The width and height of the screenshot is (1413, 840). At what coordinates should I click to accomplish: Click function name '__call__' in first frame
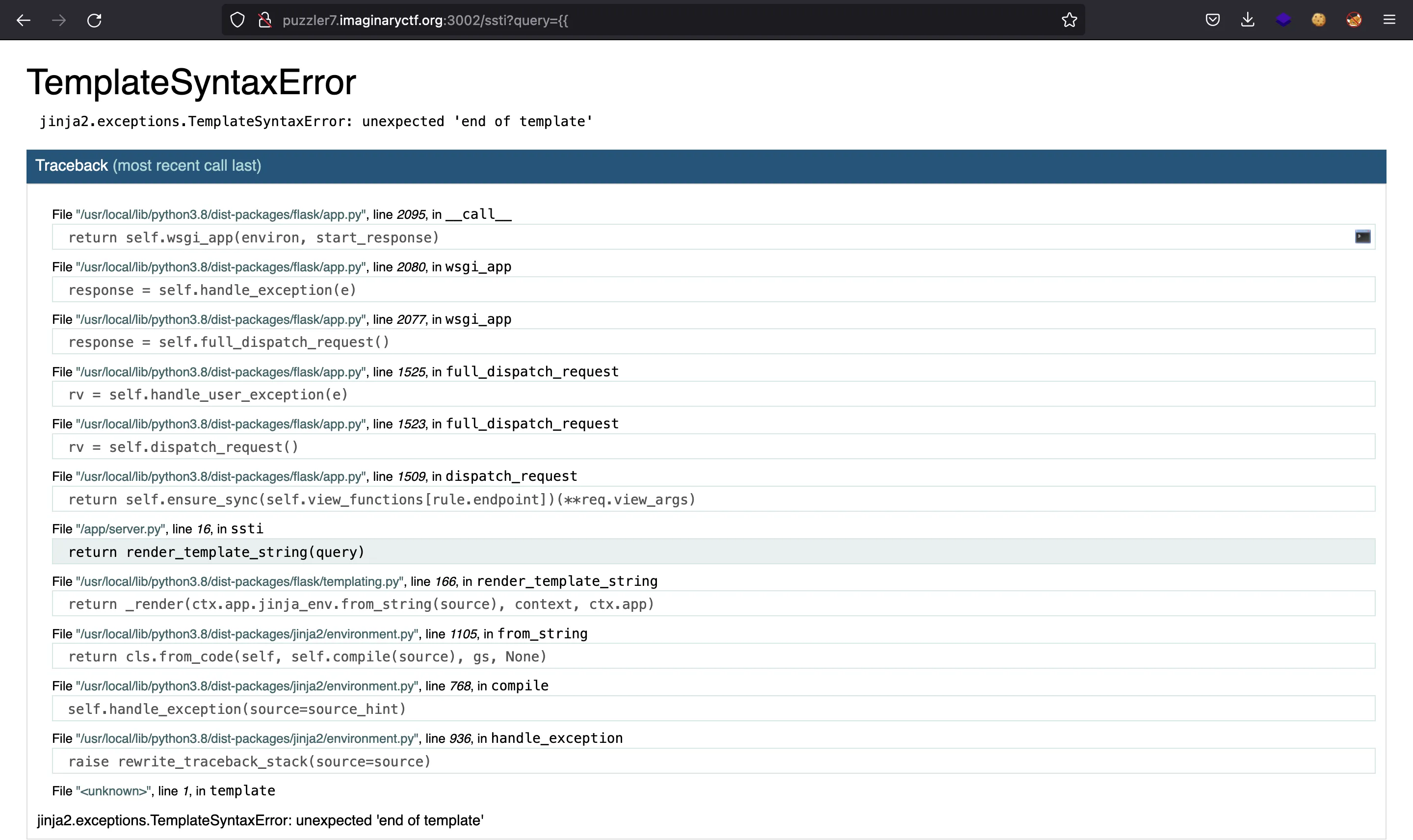(478, 214)
